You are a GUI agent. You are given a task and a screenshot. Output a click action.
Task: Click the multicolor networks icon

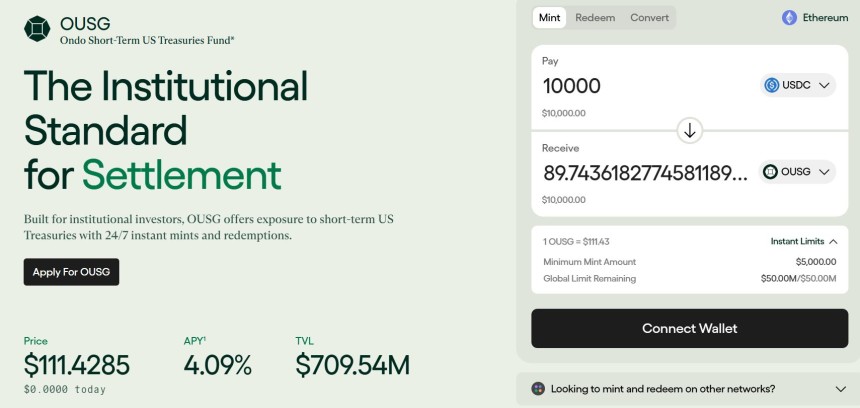[x=538, y=389]
